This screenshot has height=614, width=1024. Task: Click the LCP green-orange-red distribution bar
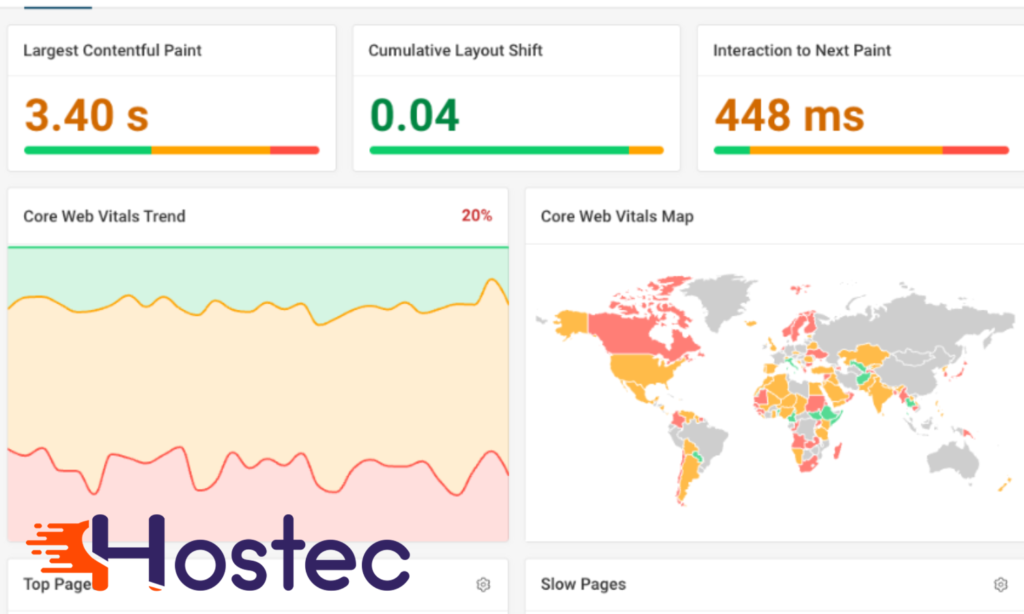pyautogui.click(x=170, y=150)
